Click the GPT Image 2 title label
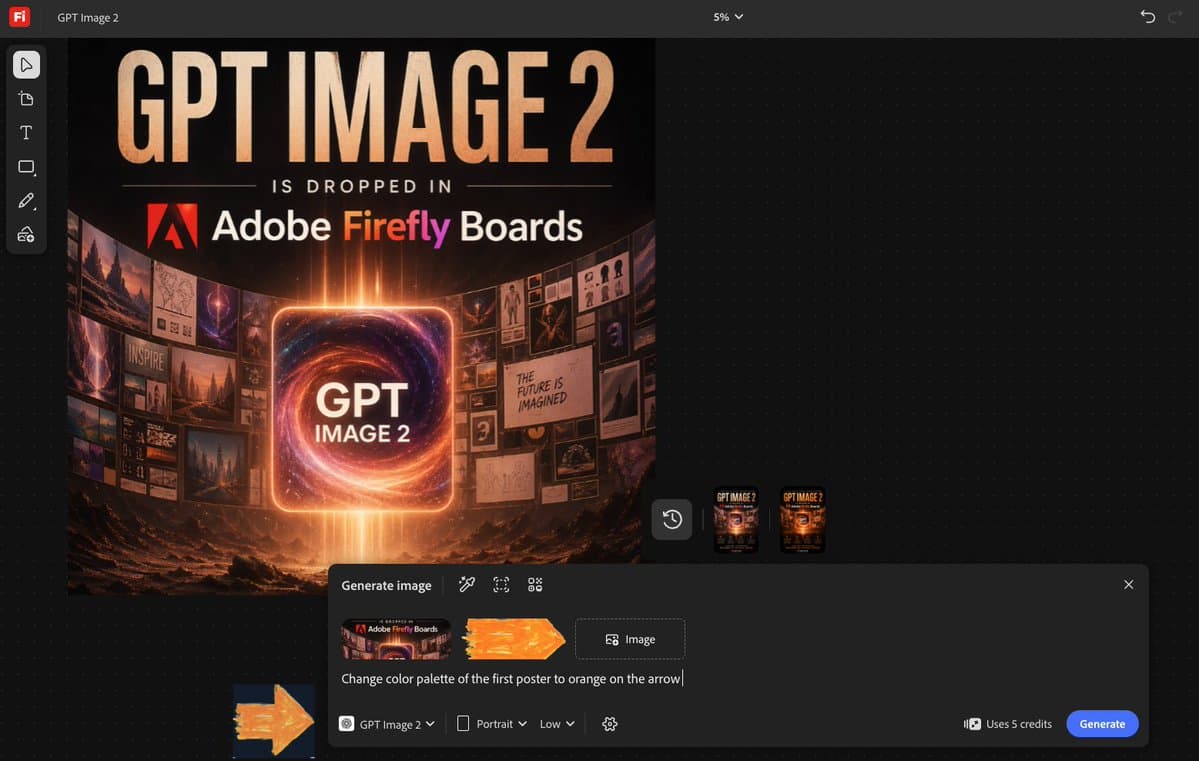This screenshot has width=1199, height=761. [x=88, y=16]
